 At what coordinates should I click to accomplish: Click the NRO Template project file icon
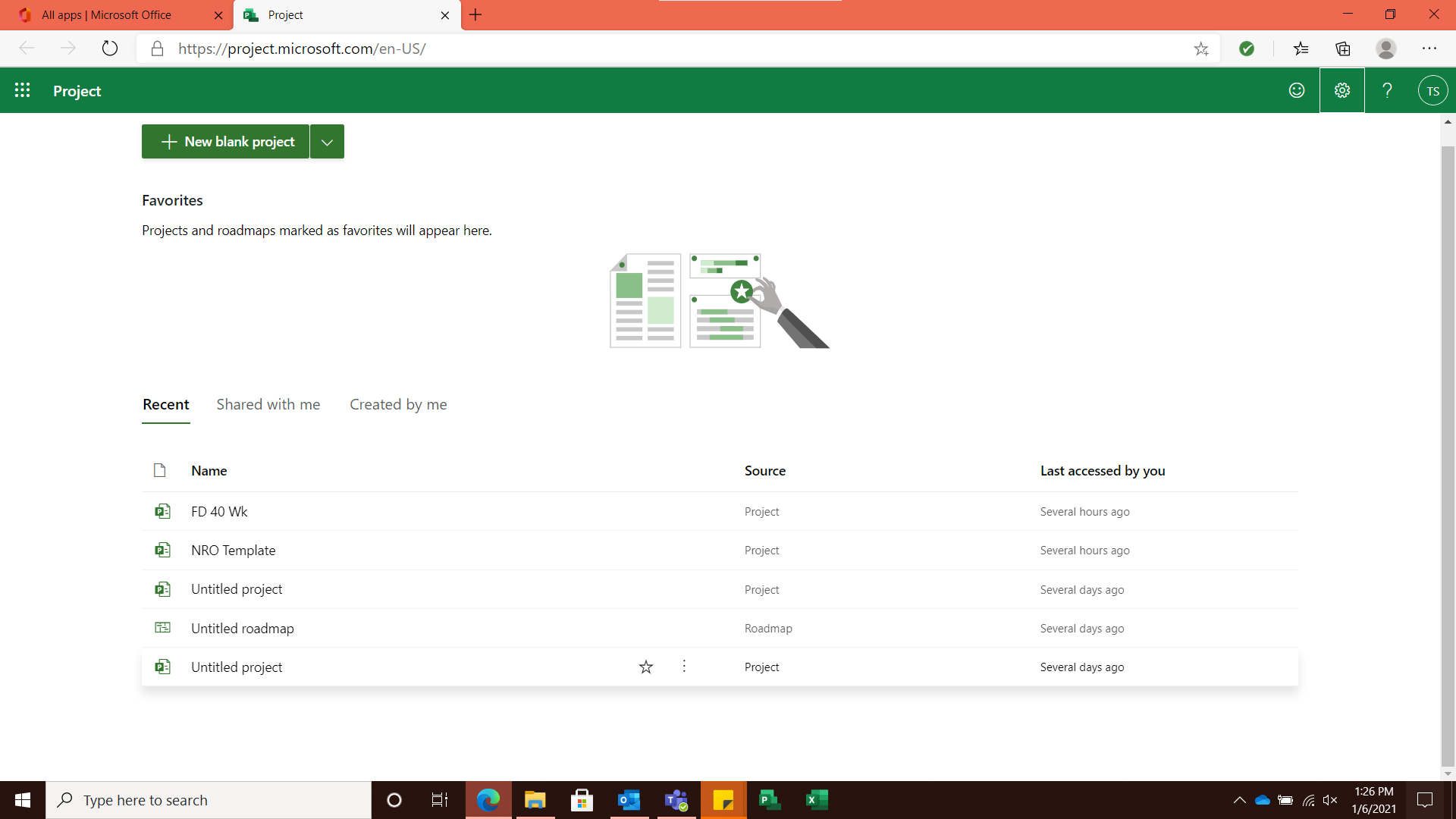[162, 550]
